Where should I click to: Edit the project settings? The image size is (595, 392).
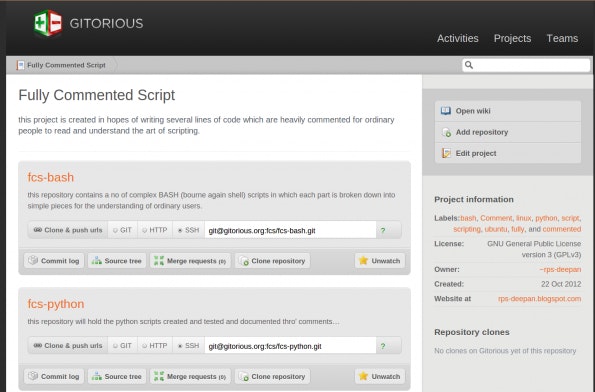pos(476,153)
